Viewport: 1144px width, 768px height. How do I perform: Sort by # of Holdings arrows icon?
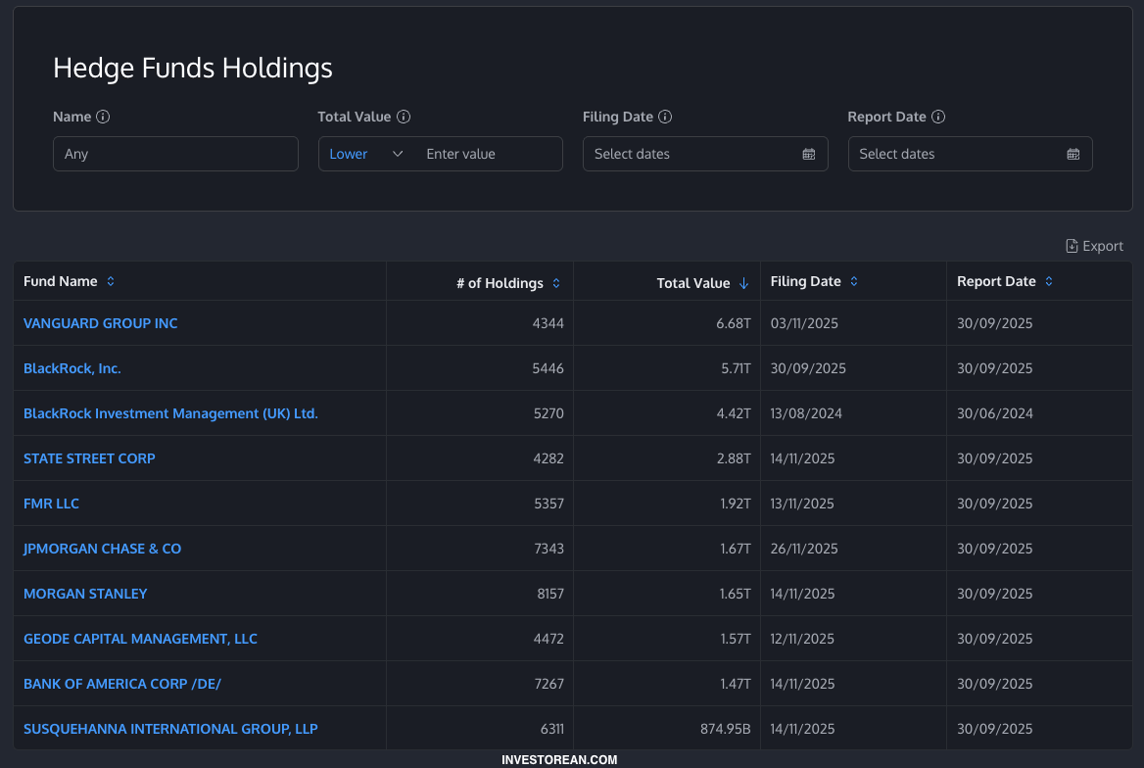point(556,283)
